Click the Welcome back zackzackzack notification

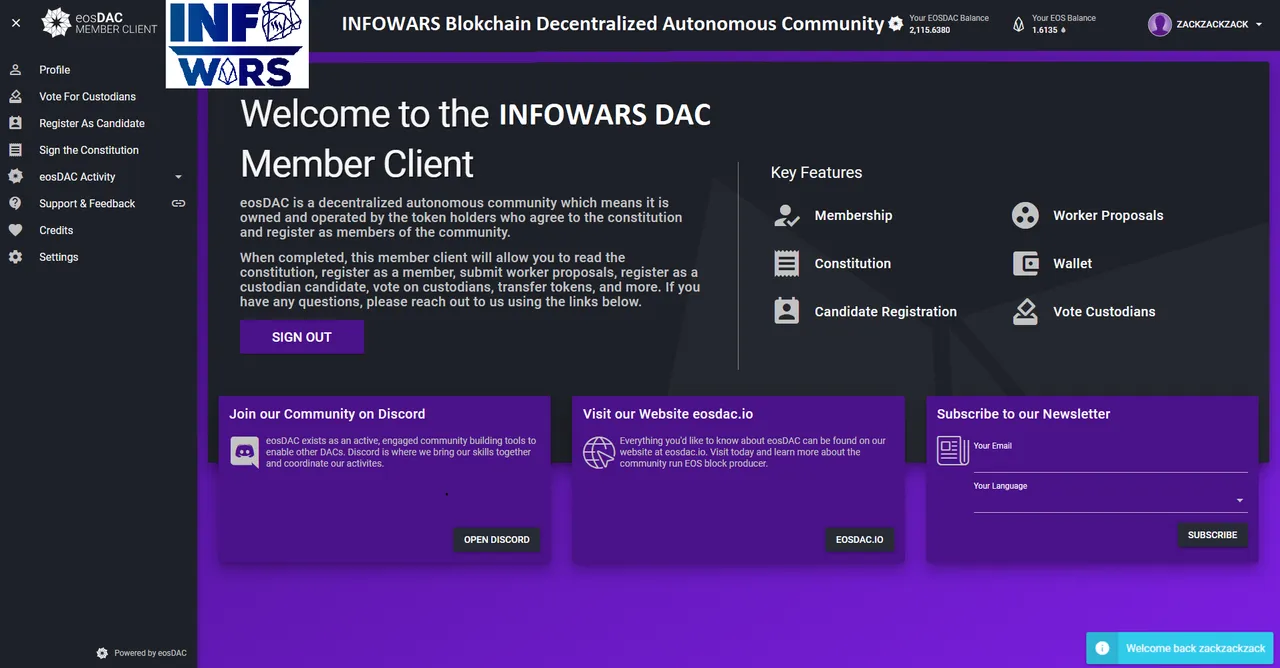pyautogui.click(x=1180, y=648)
